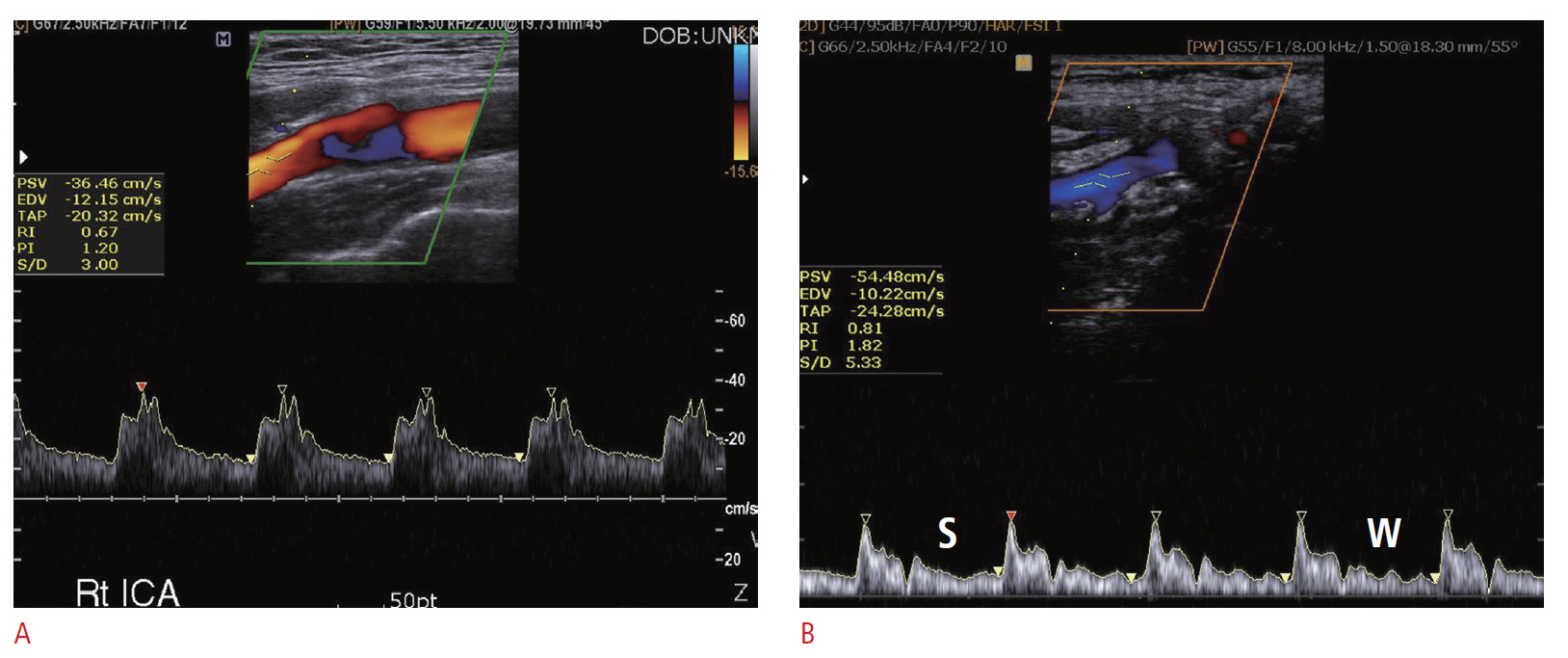This screenshot has width=1568, height=658.
Task: Click first yellow trough marker in panel A
Action: click(250, 459)
